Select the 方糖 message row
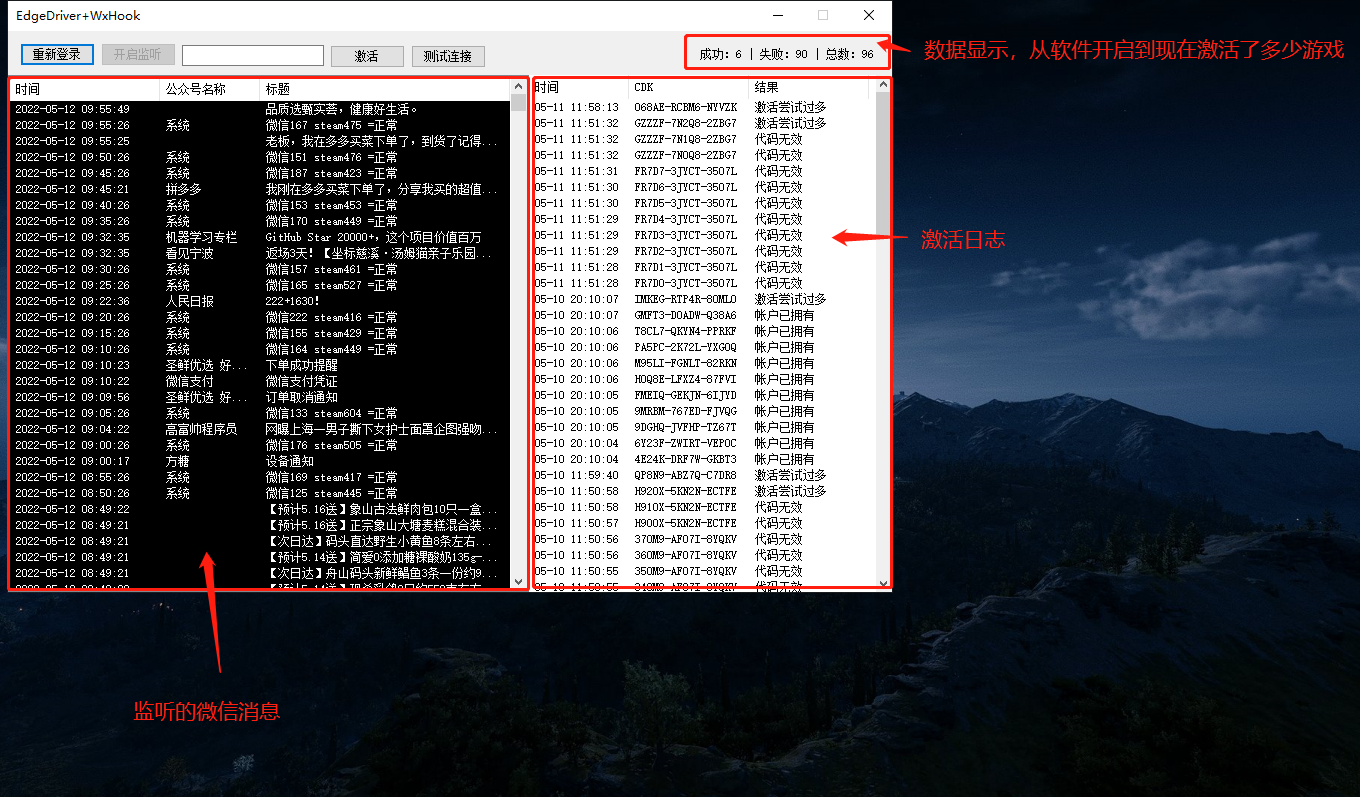 click(x=260, y=461)
